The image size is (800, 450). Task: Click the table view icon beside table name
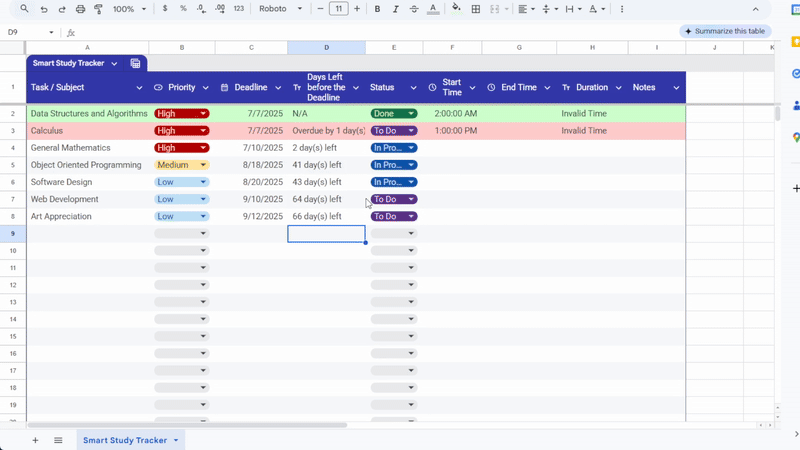pos(135,63)
